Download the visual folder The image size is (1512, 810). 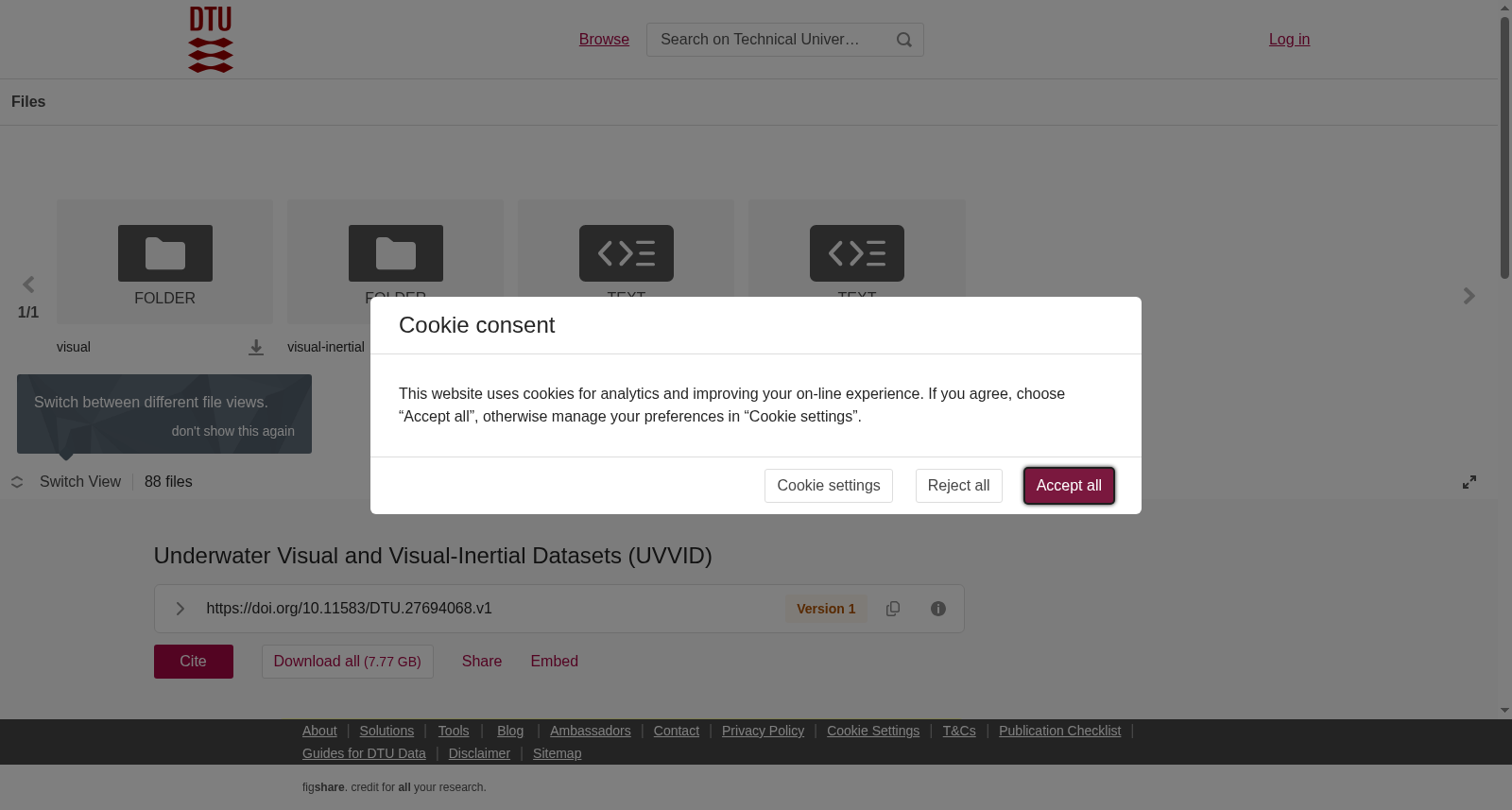pyautogui.click(x=256, y=348)
